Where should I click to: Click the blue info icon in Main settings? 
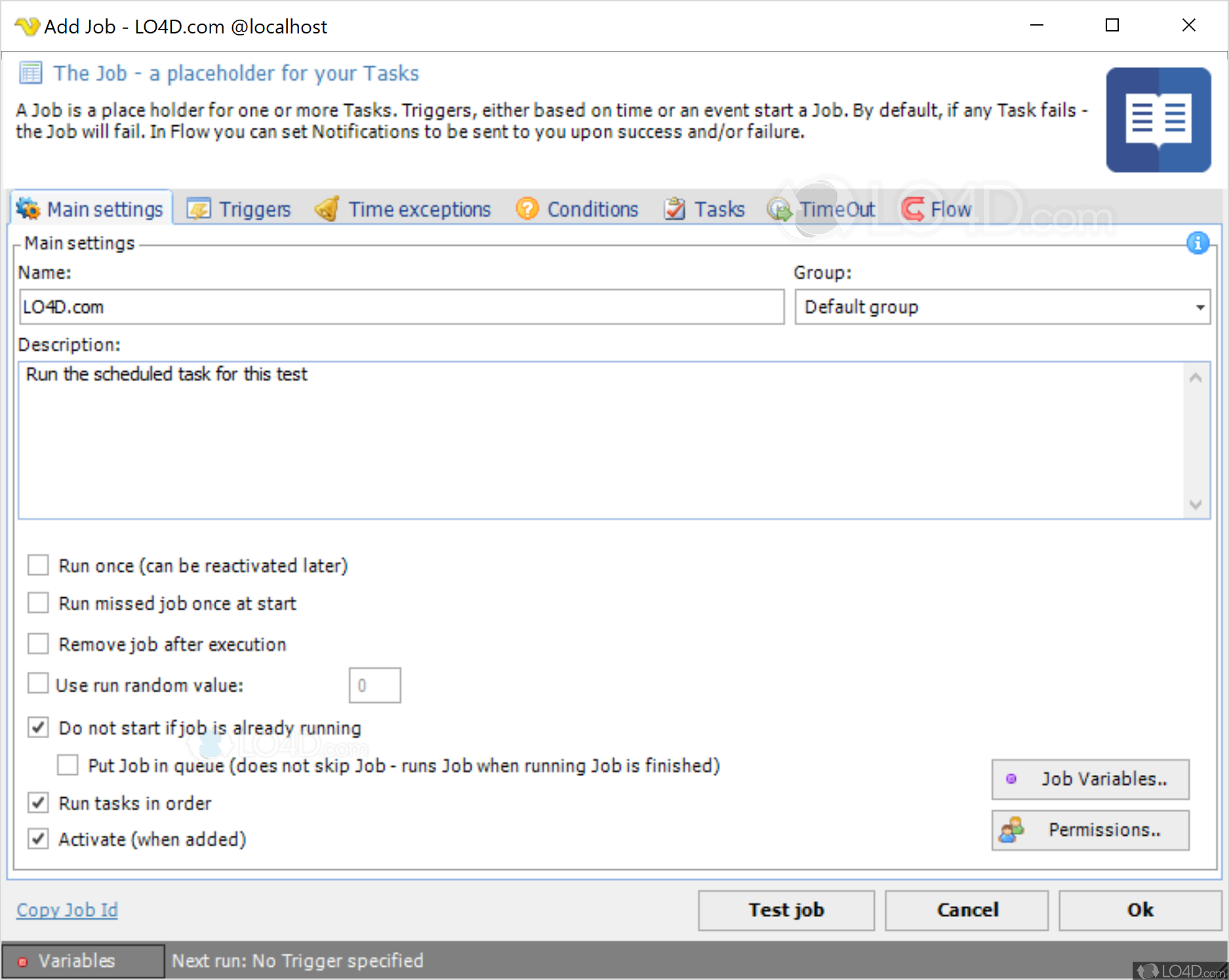click(x=1198, y=243)
